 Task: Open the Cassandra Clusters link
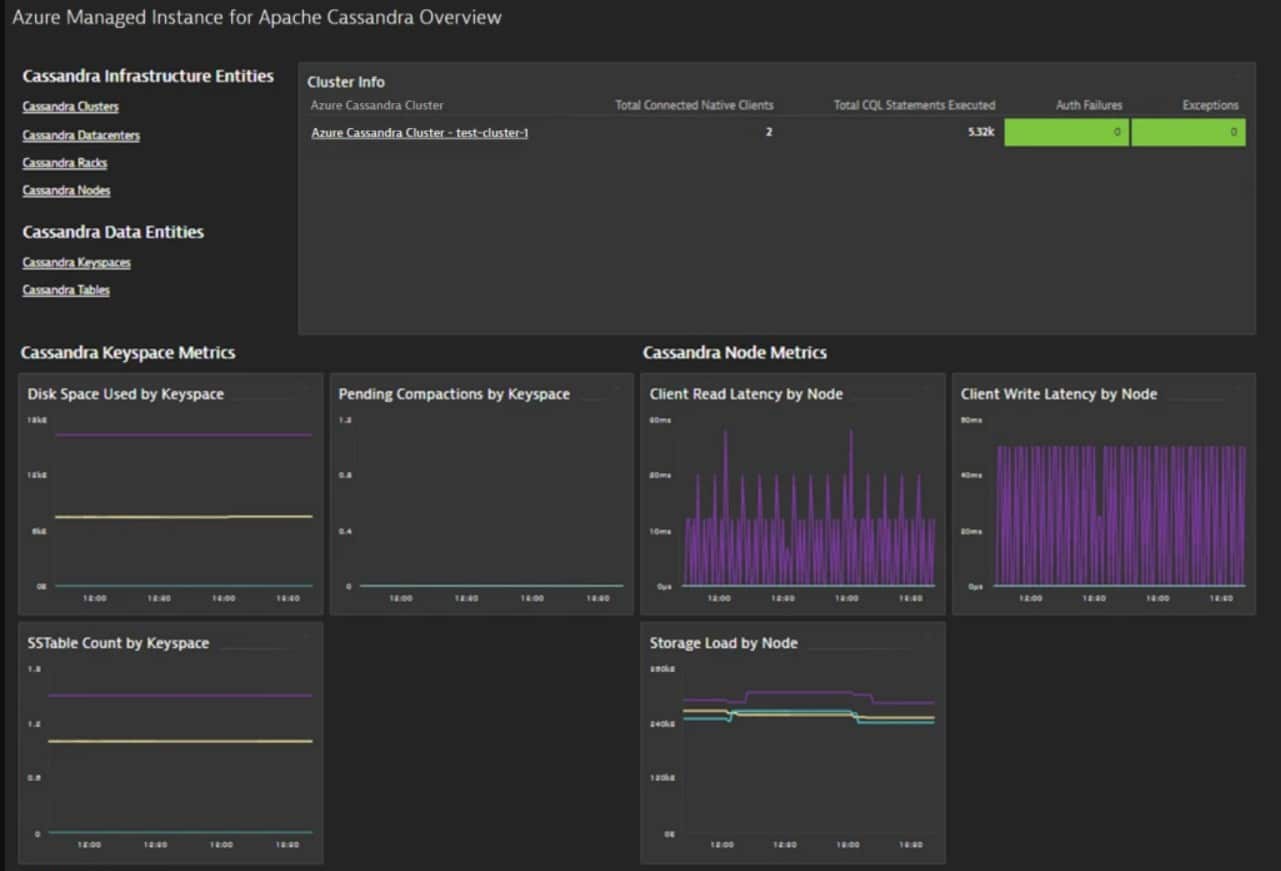(70, 106)
